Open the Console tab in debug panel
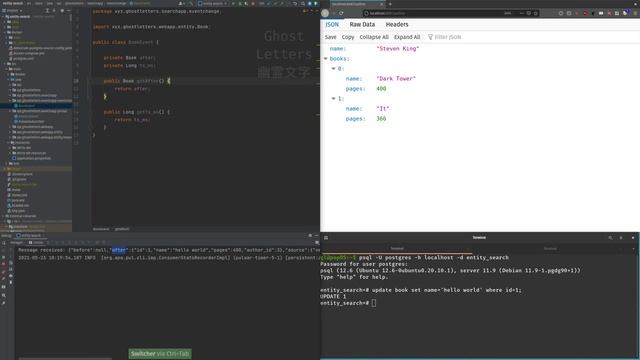640x360 pixels. [x=36, y=242]
